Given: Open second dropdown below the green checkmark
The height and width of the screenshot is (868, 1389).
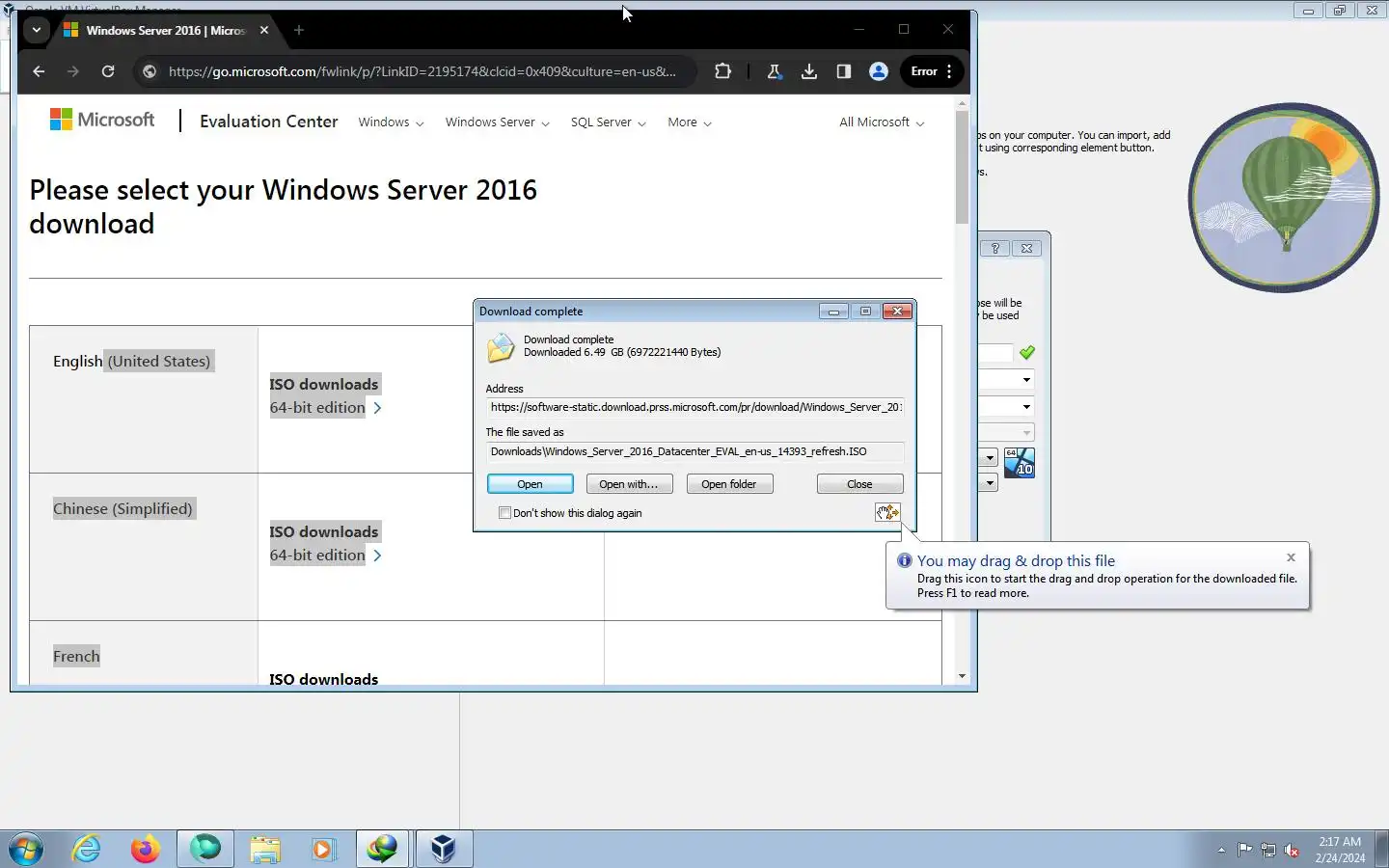Looking at the screenshot, I should coord(1026,406).
